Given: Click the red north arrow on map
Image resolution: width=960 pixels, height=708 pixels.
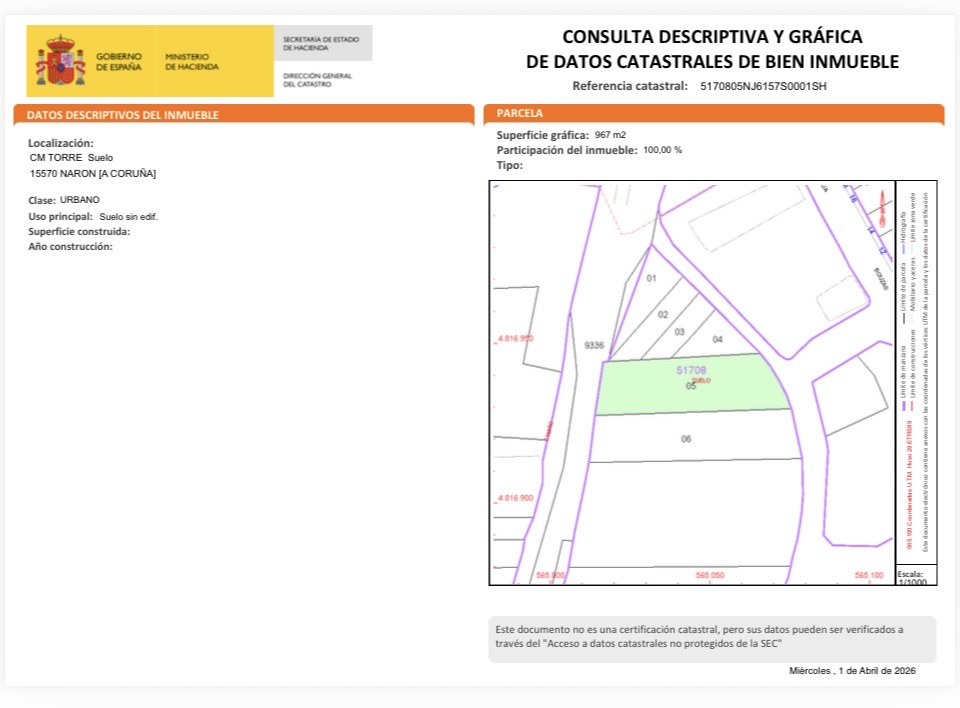Looking at the screenshot, I should click(881, 207).
